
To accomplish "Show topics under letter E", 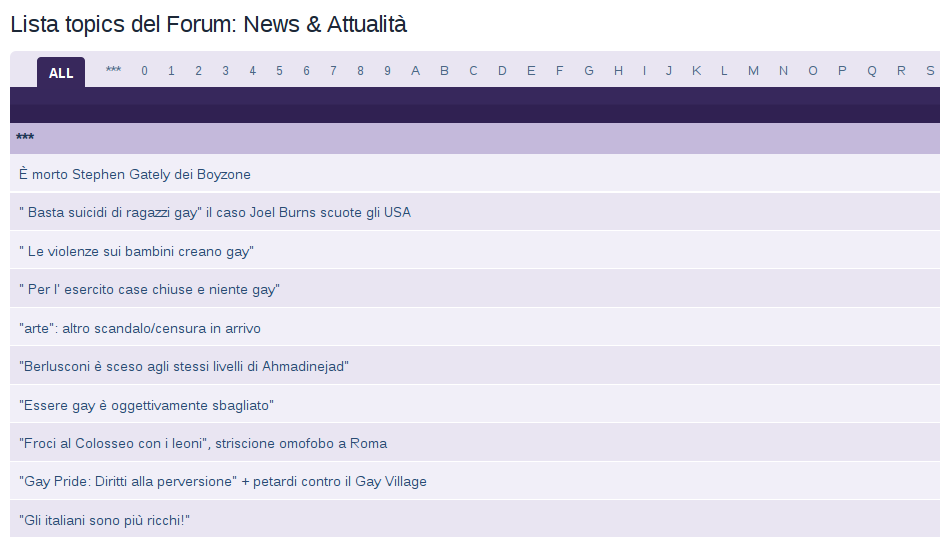I will pyautogui.click(x=531, y=71).
